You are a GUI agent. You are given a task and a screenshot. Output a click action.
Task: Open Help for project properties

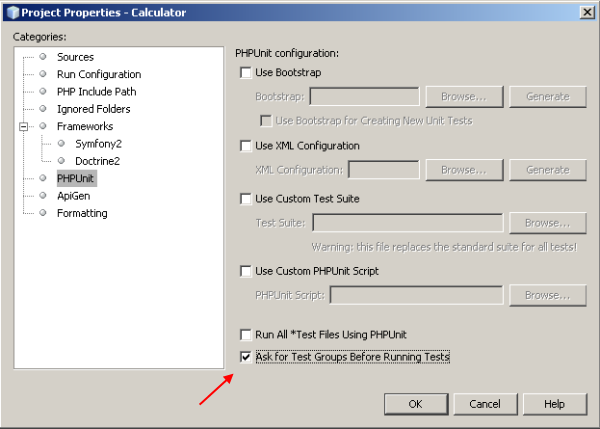(x=554, y=404)
